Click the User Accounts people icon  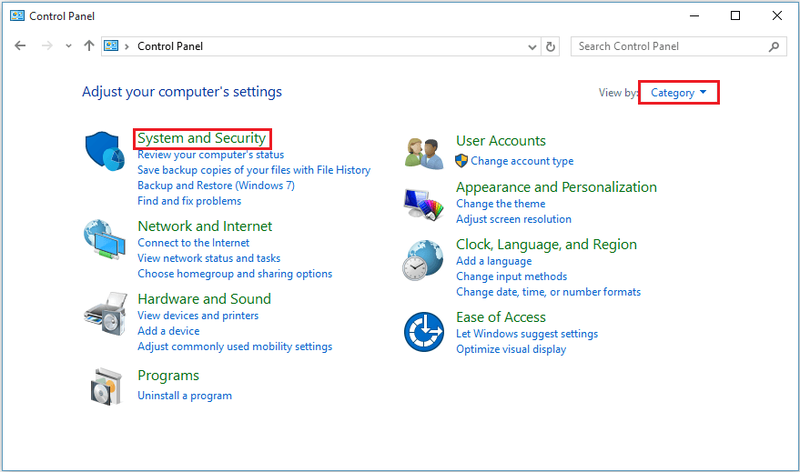[x=424, y=153]
